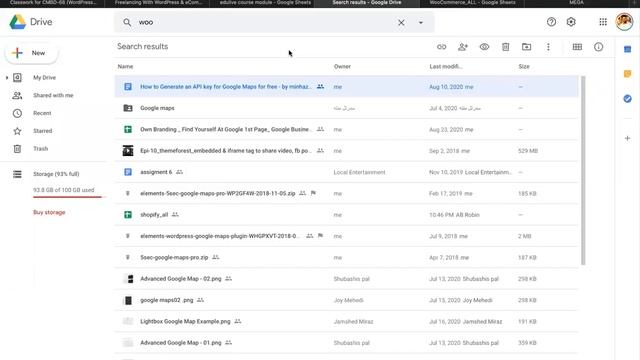Switch to Freelancing With WordPress browser tab

pyautogui.click(x=158, y=3)
